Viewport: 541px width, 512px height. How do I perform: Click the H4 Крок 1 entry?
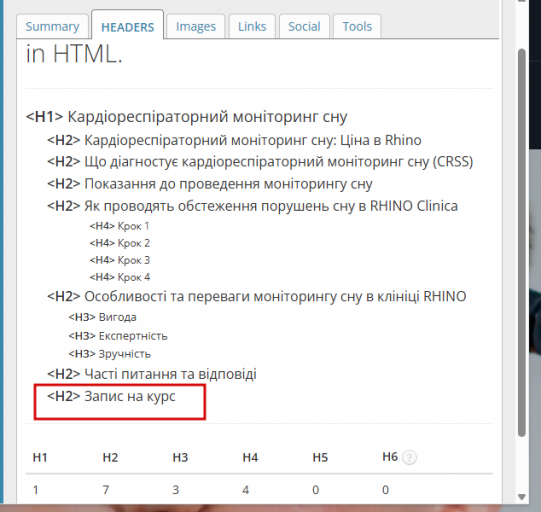119,226
